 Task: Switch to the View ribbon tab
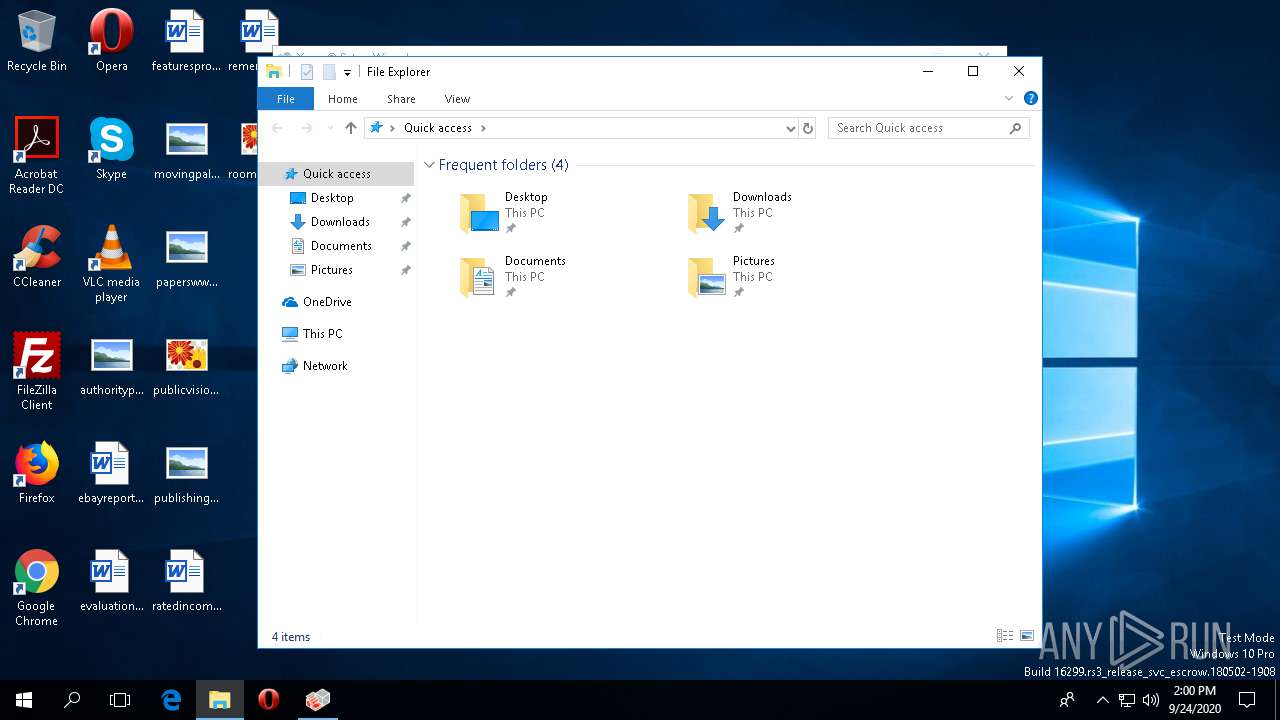[x=457, y=99]
